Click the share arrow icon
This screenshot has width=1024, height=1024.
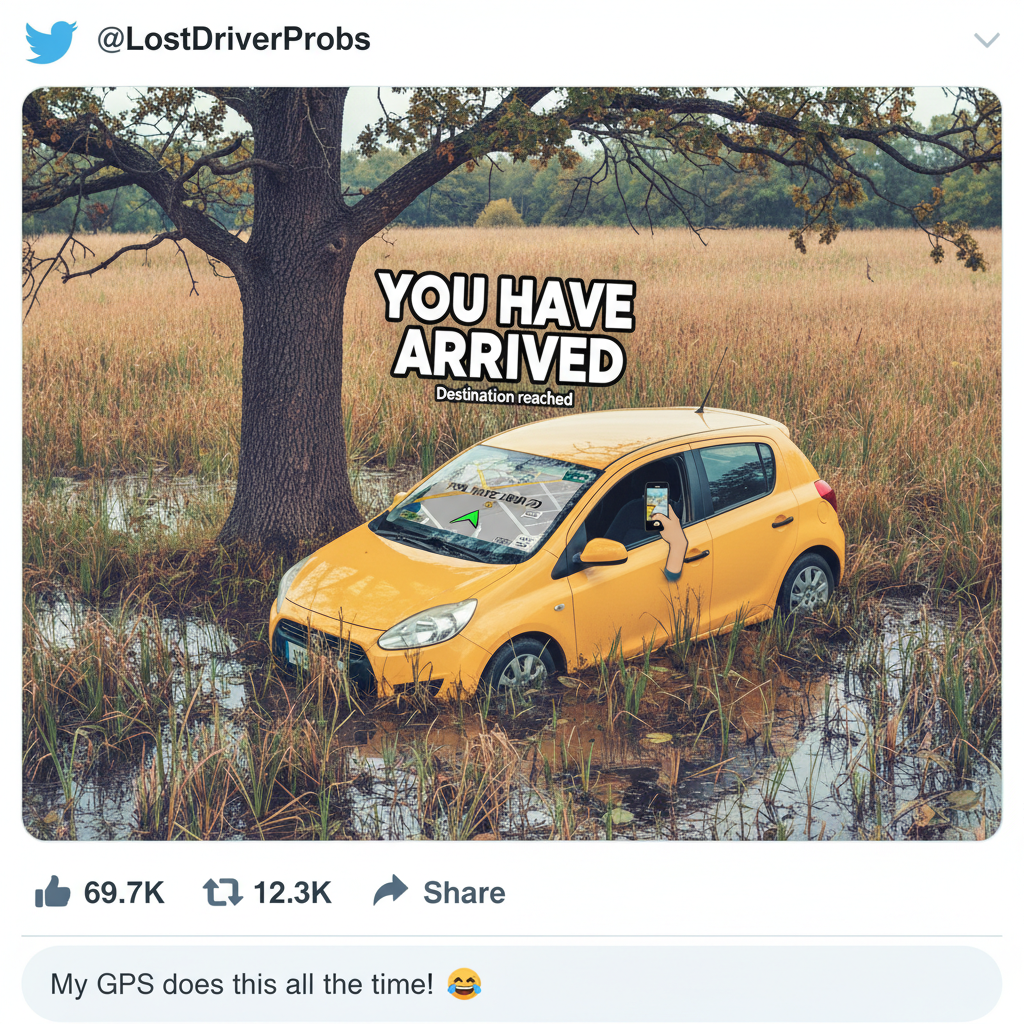click(390, 891)
